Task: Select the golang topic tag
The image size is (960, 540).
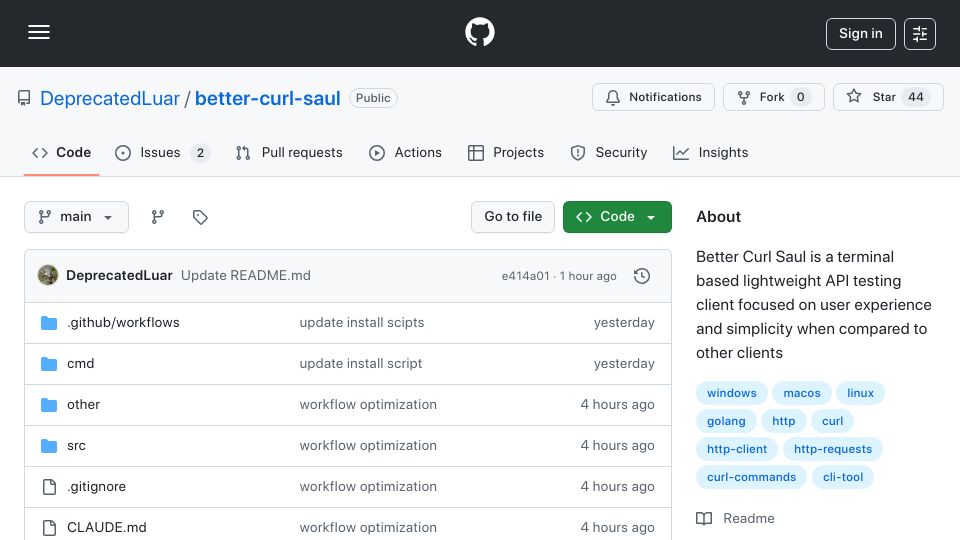Action: click(x=726, y=421)
